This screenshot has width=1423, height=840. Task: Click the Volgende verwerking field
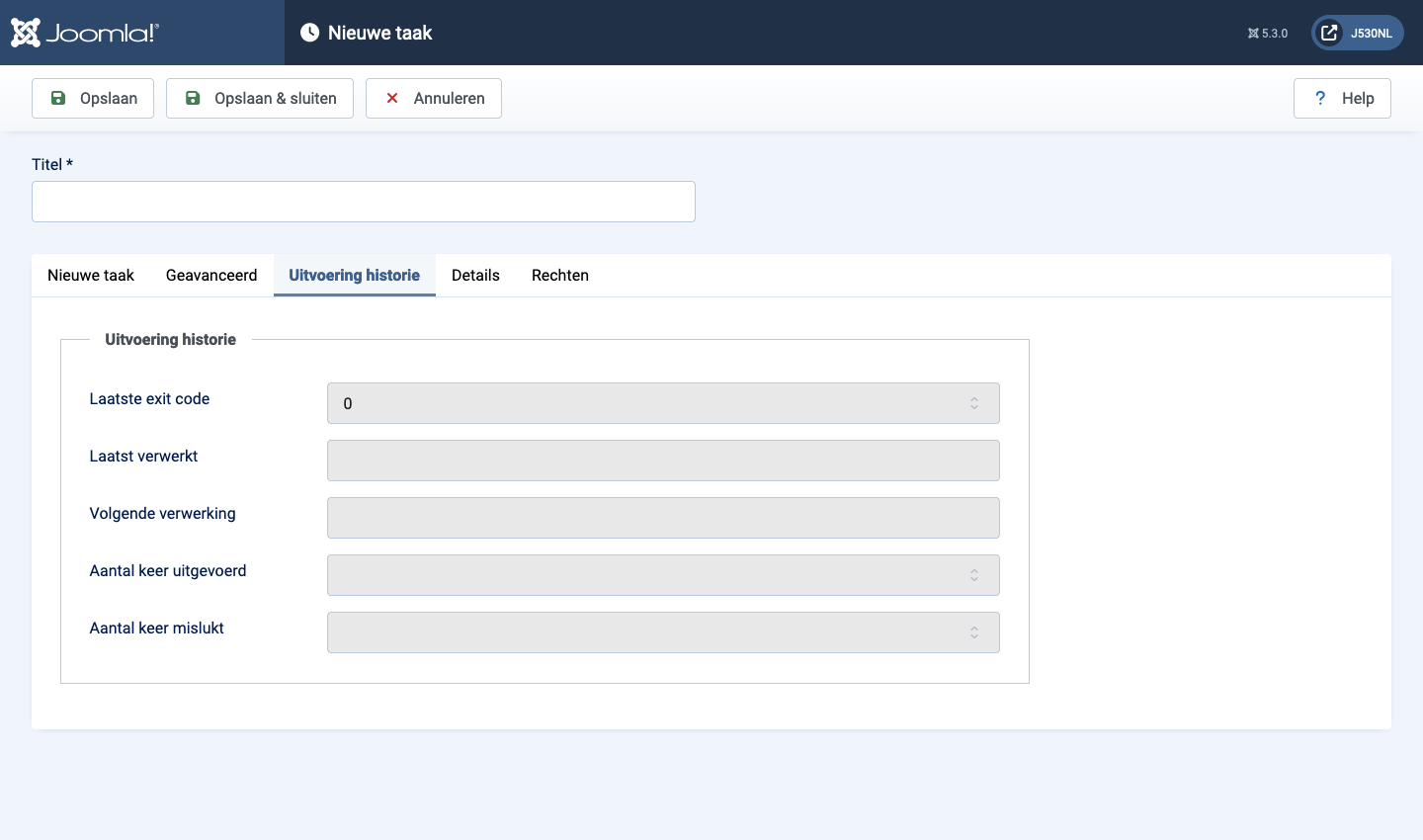click(x=663, y=518)
